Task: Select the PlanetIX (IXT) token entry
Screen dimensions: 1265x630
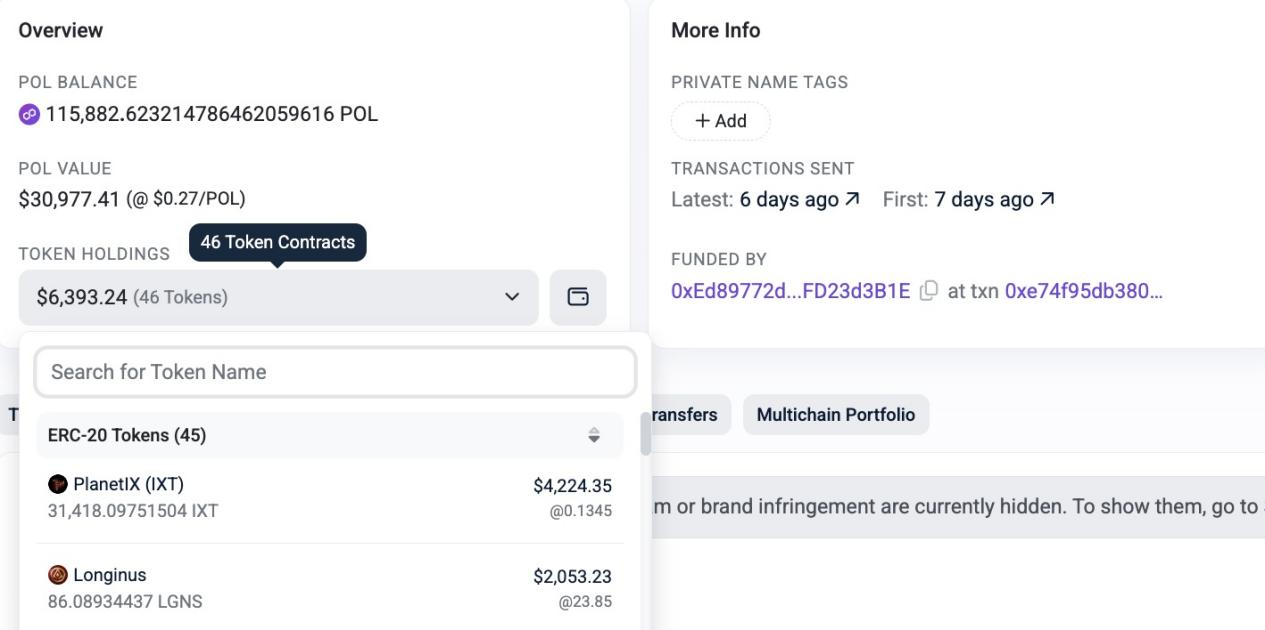Action: (329, 498)
